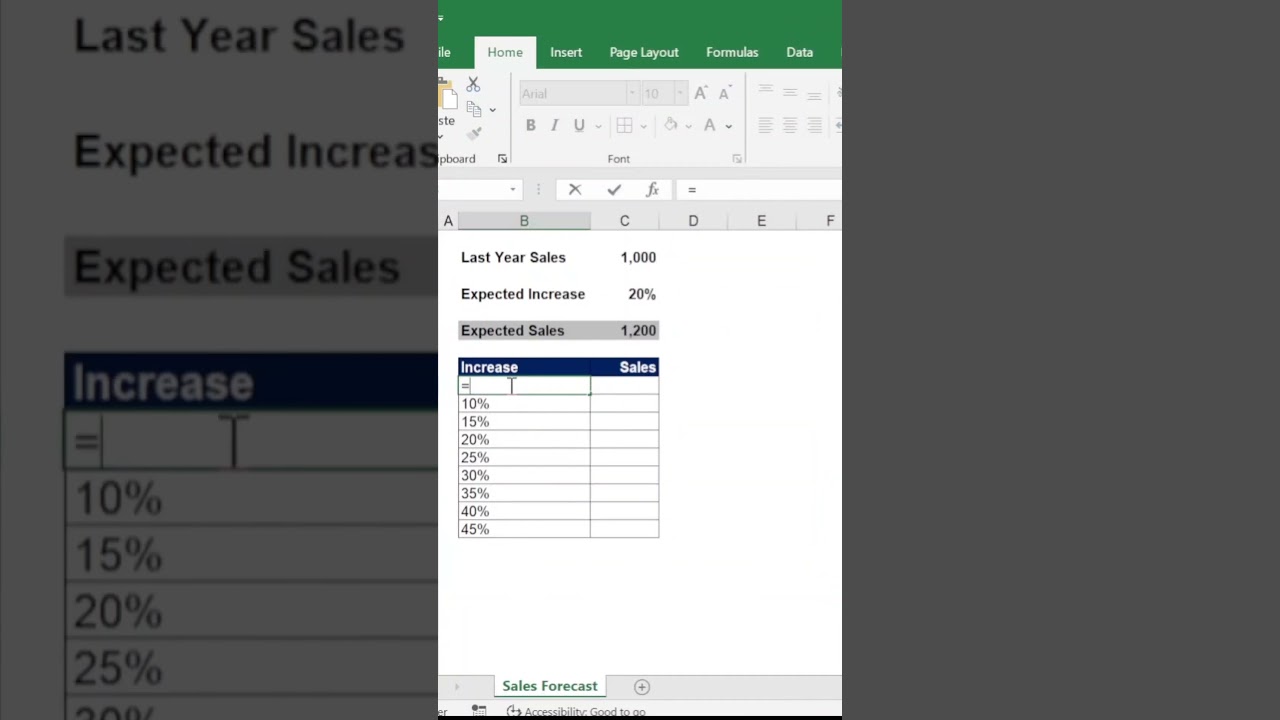
Task: Select the 15% cell in the table
Action: [x=524, y=422]
